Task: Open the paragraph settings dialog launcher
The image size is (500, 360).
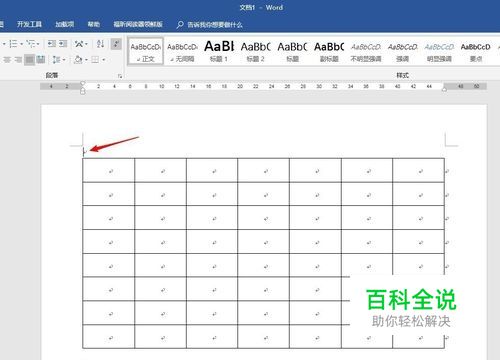Action: 120,76
